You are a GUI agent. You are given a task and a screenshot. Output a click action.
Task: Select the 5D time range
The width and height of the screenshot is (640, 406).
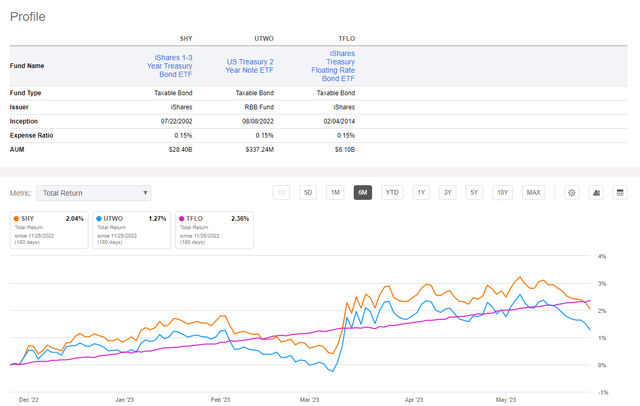click(308, 193)
